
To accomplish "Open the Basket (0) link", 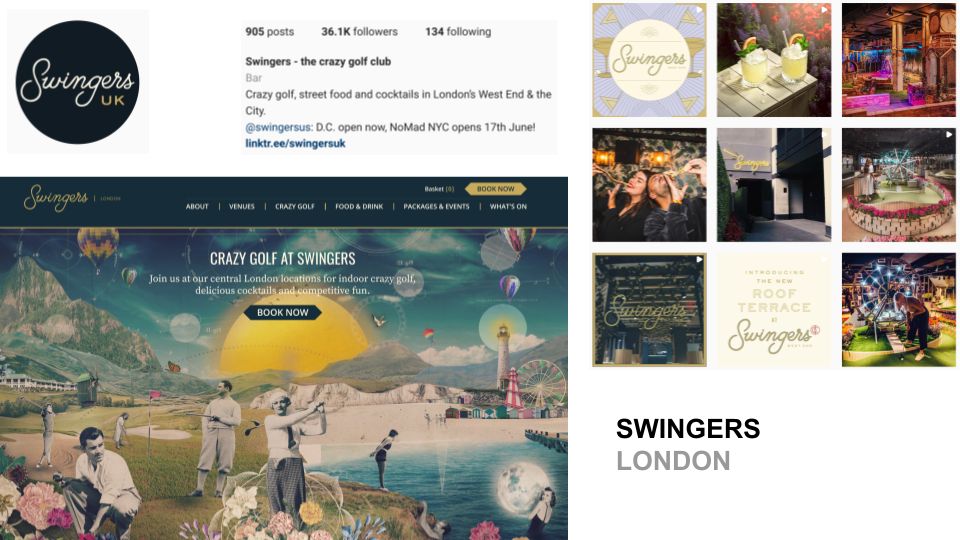I will pyautogui.click(x=440, y=189).
